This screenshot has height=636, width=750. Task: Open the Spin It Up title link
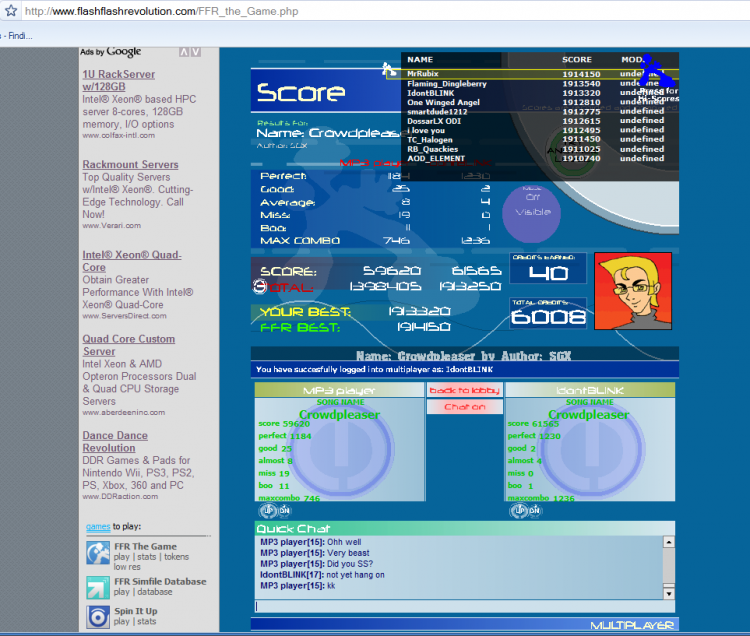pos(135,611)
